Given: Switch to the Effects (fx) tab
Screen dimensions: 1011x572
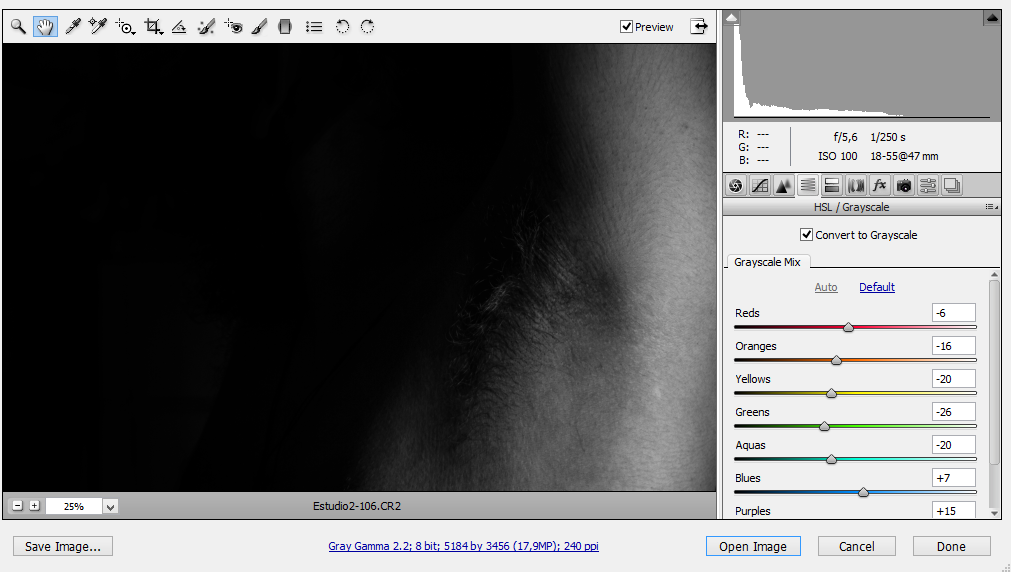Looking at the screenshot, I should click(880, 185).
